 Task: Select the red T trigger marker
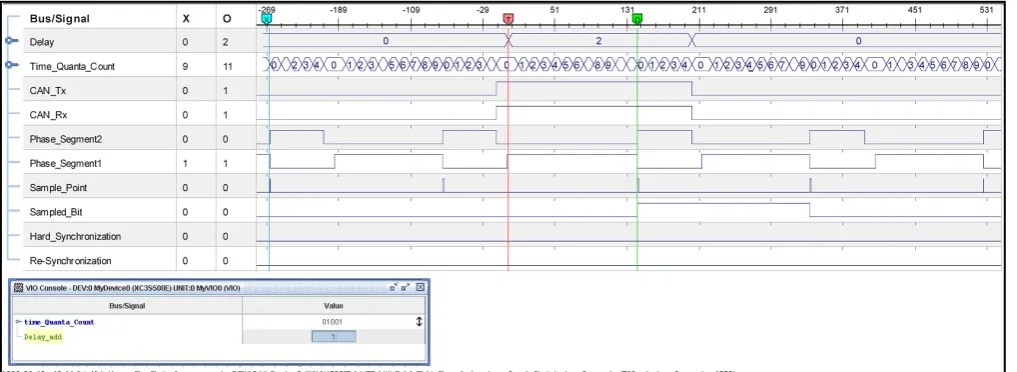tap(508, 19)
